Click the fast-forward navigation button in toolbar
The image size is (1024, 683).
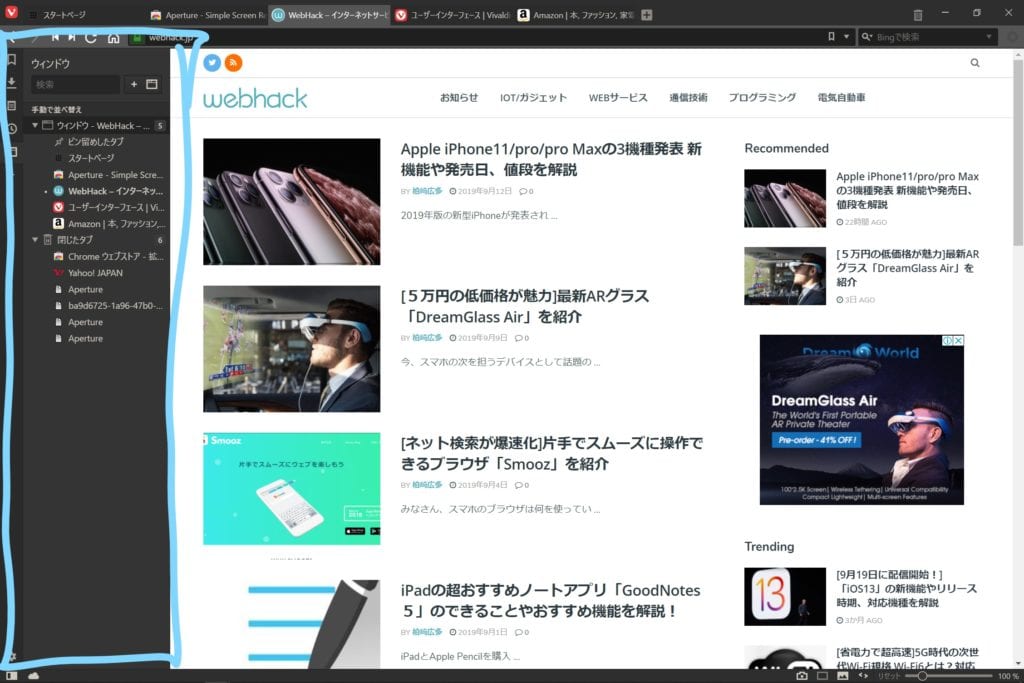72,37
